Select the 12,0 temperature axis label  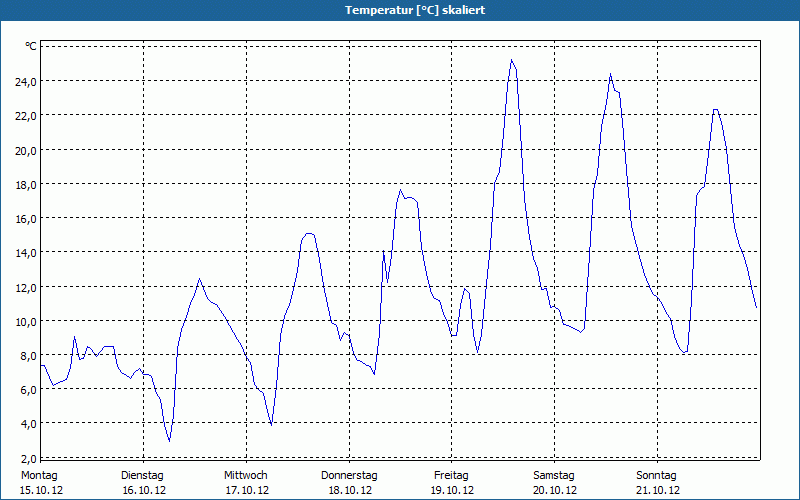pyautogui.click(x=25, y=287)
